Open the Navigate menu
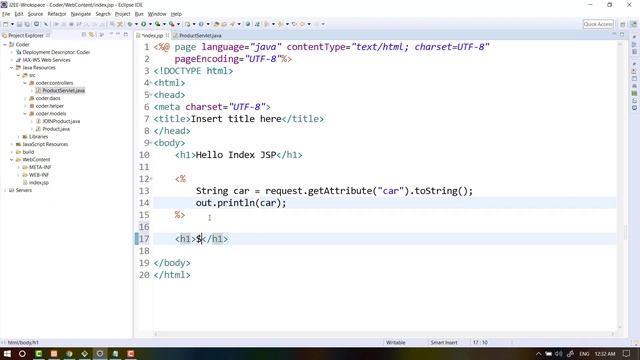This screenshot has width=640, height=360. coord(80,14)
